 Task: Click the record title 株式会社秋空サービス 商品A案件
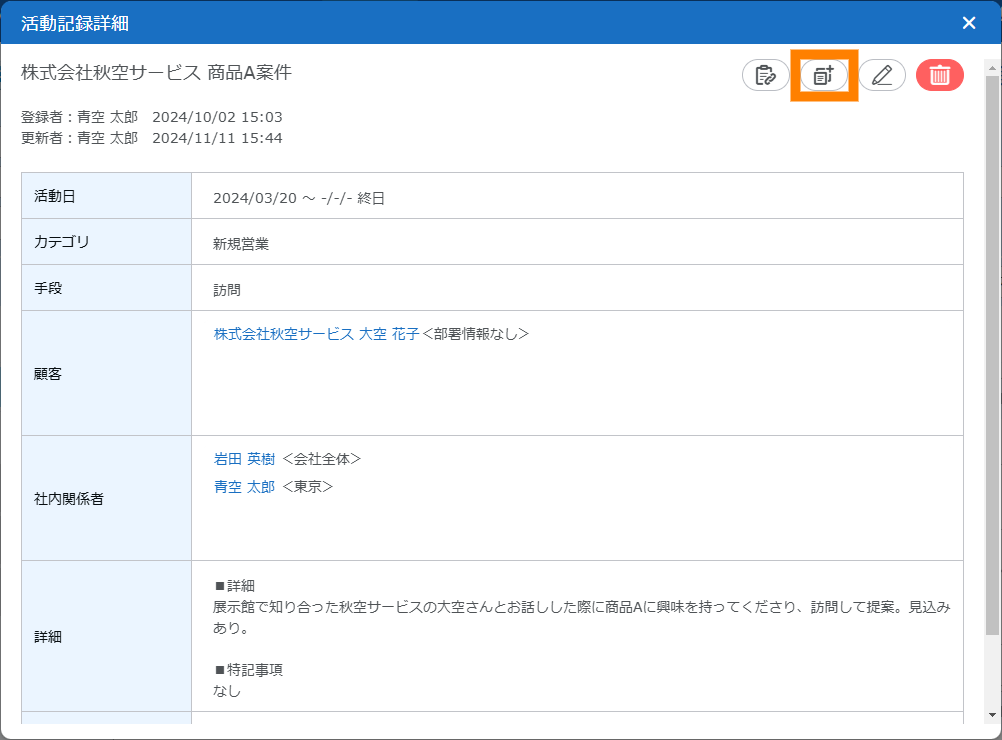[156, 73]
